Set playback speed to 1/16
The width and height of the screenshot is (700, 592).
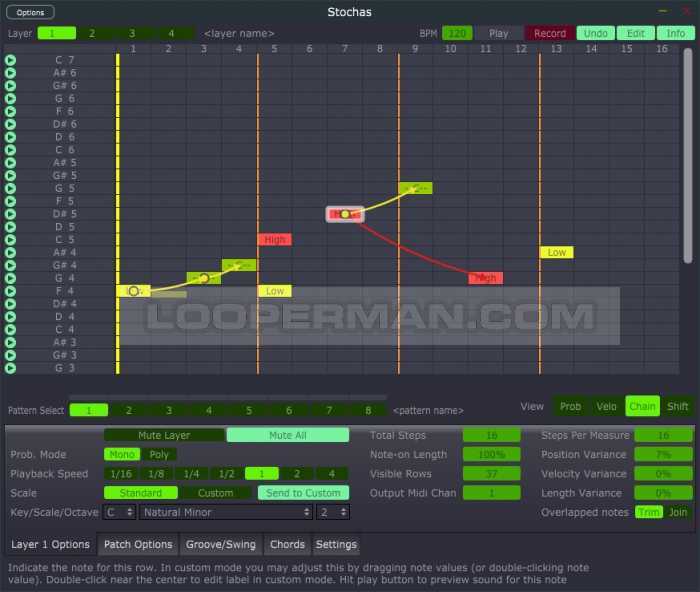pyautogui.click(x=121, y=474)
